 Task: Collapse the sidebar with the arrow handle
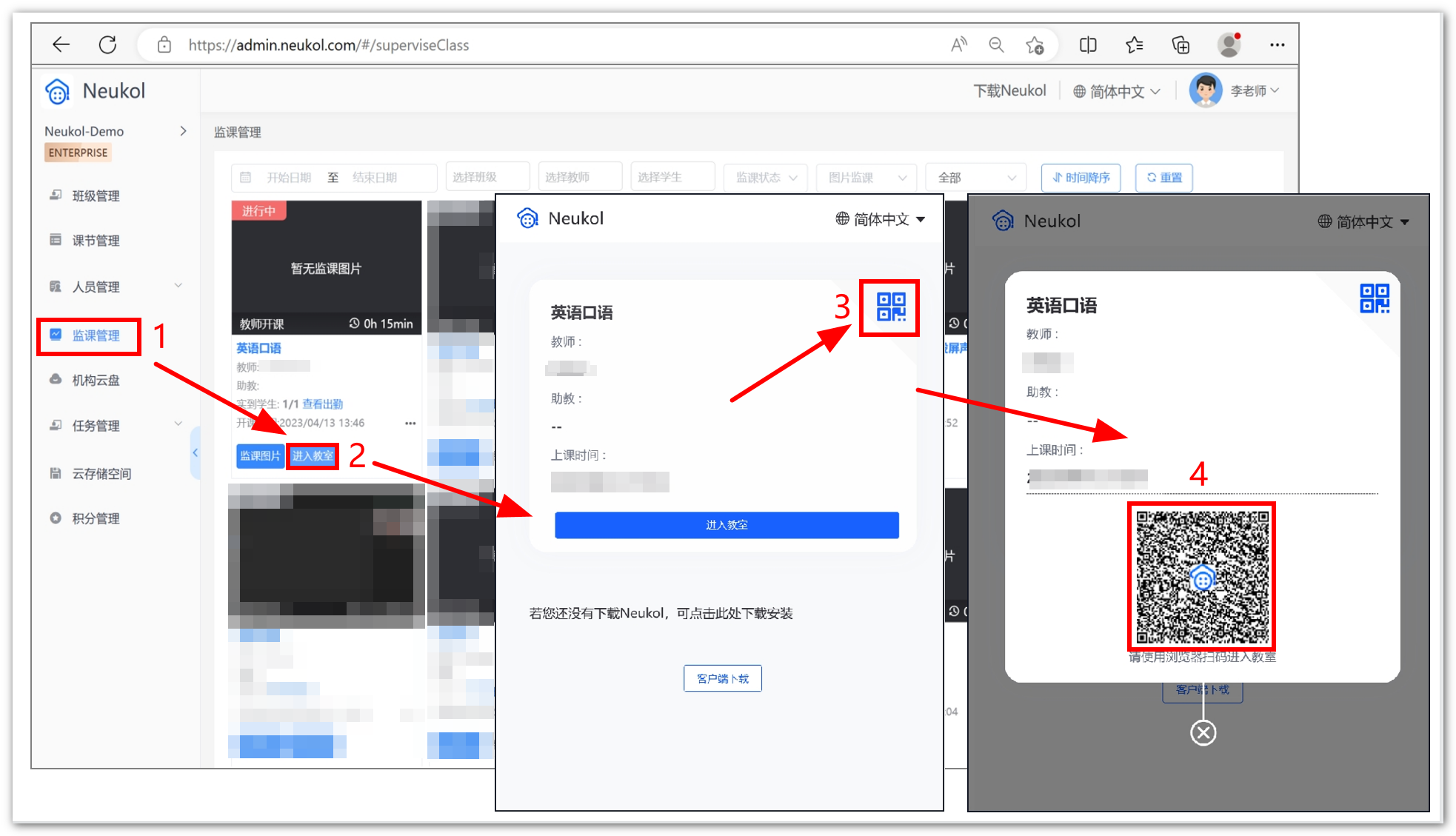coord(195,452)
